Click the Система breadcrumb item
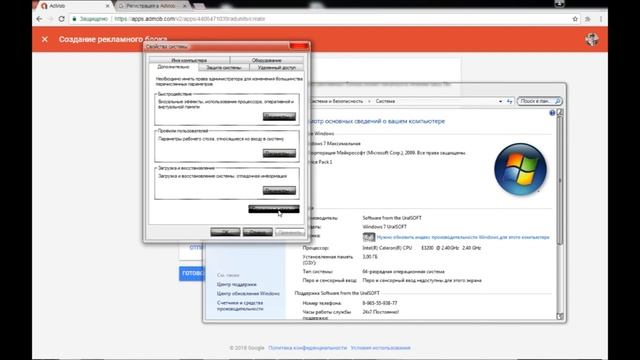Viewport: 640px width, 360px height. (385, 101)
